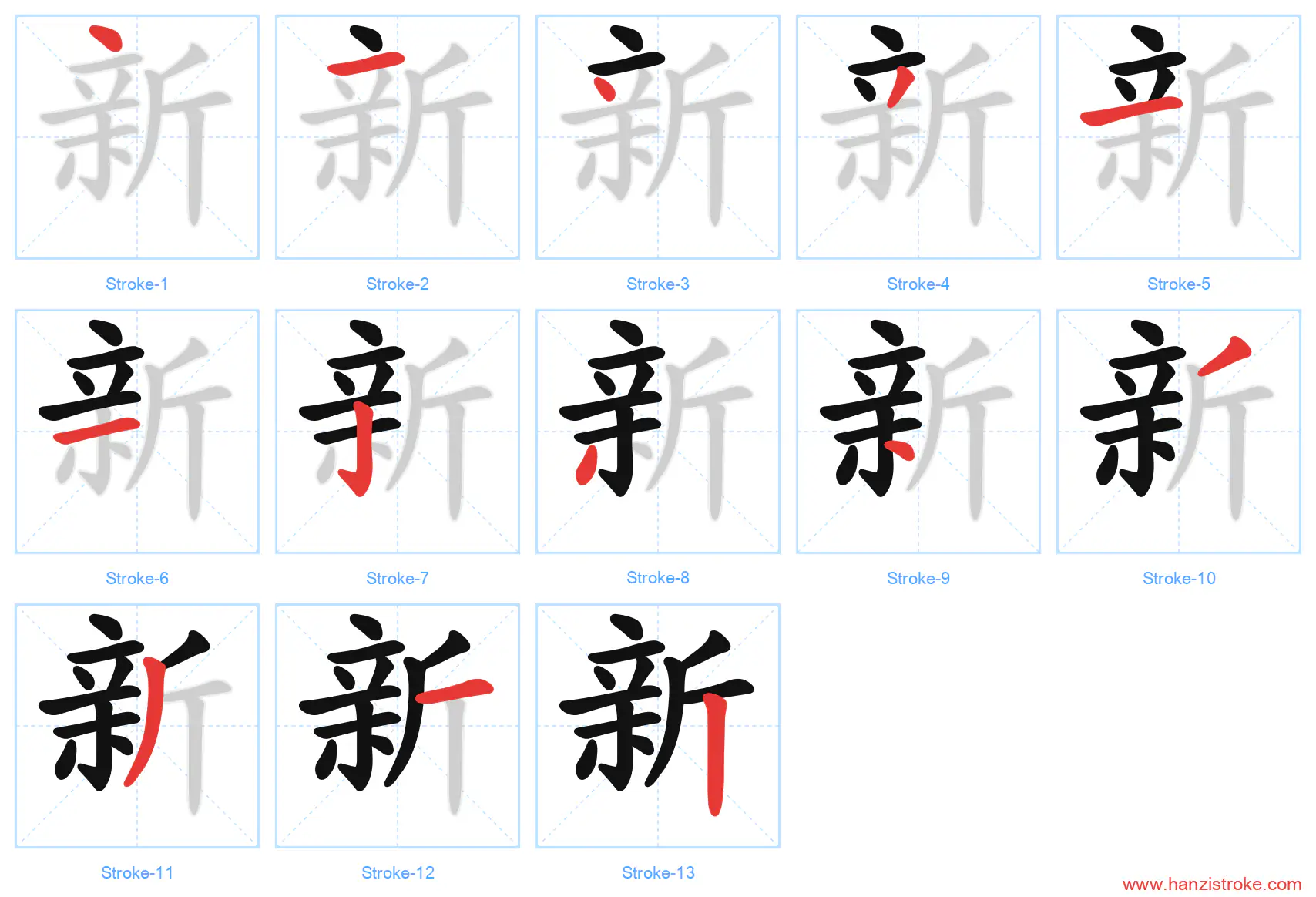Open the final Stroke-13 diagram
This screenshot has height=897, width=1316.
[x=658, y=726]
